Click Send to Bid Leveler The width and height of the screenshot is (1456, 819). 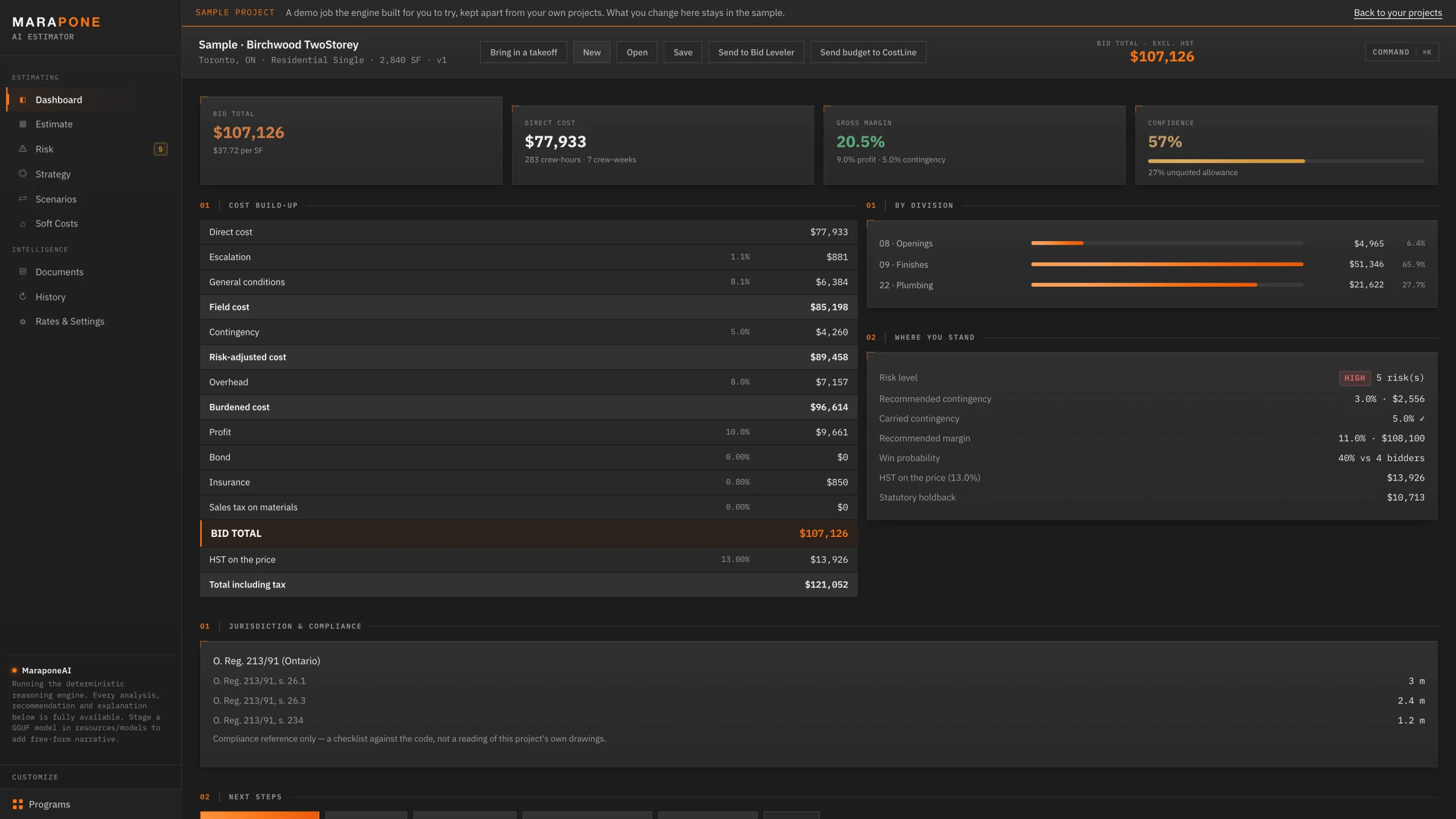(756, 52)
